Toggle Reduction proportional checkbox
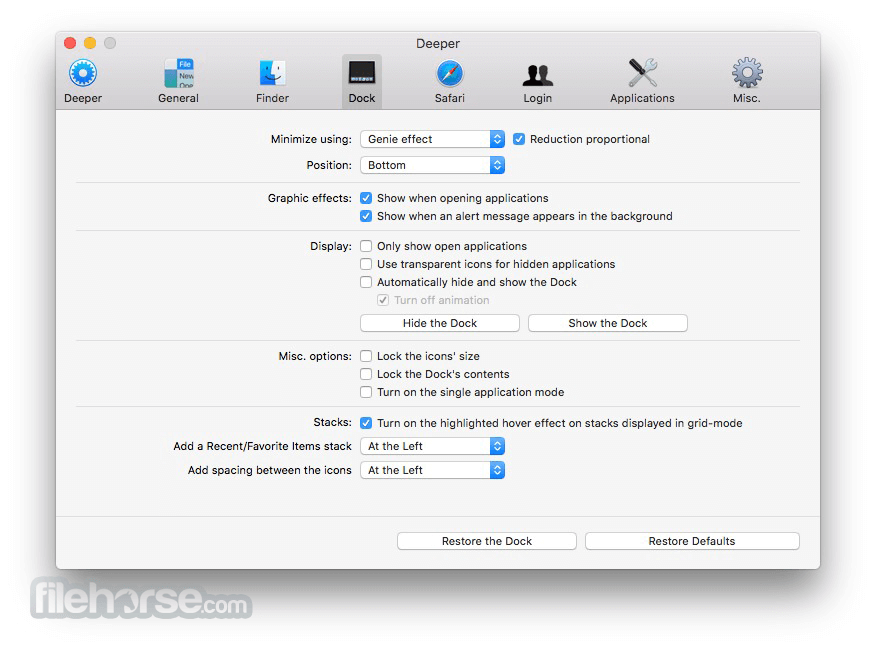 point(519,139)
